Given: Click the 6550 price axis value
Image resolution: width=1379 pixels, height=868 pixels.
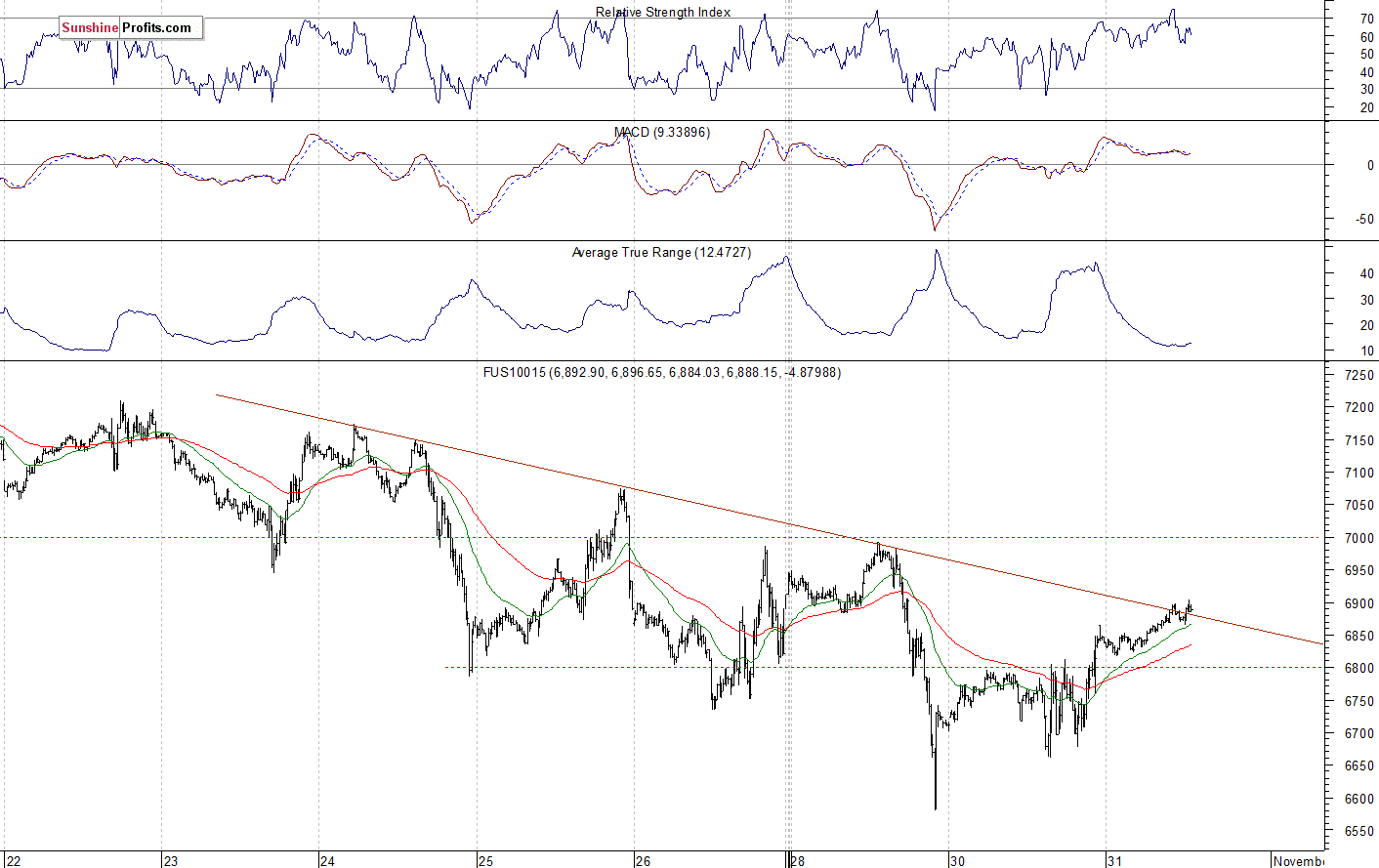Looking at the screenshot, I should pos(1358,832).
